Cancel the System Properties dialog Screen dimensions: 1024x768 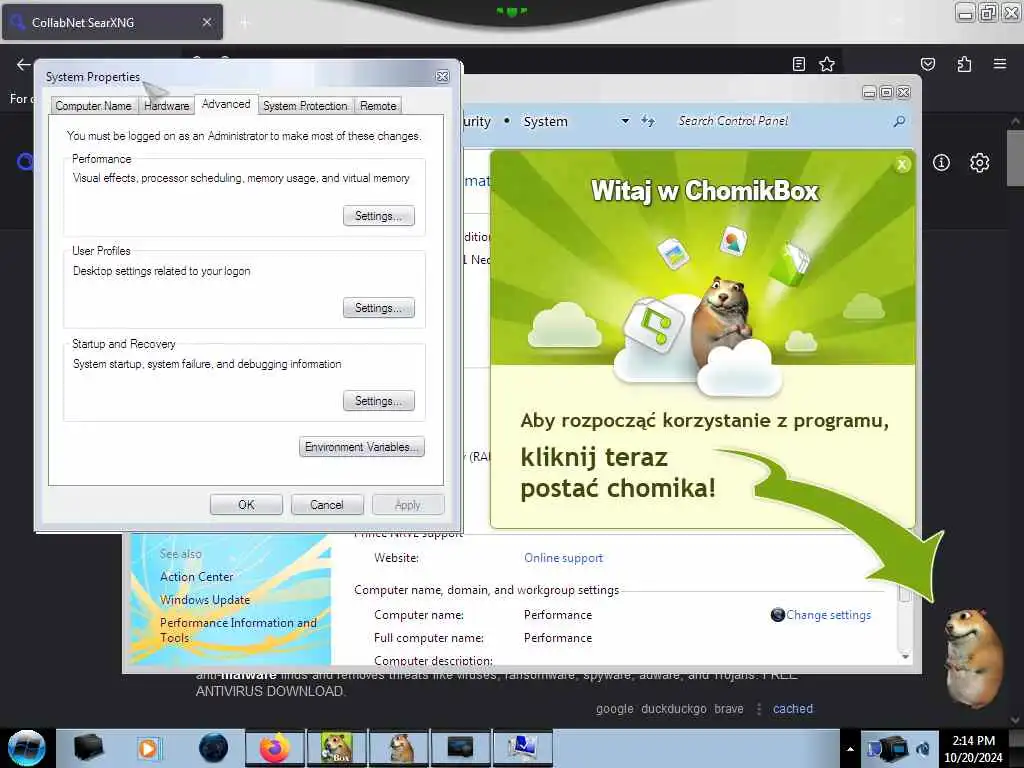click(x=327, y=505)
